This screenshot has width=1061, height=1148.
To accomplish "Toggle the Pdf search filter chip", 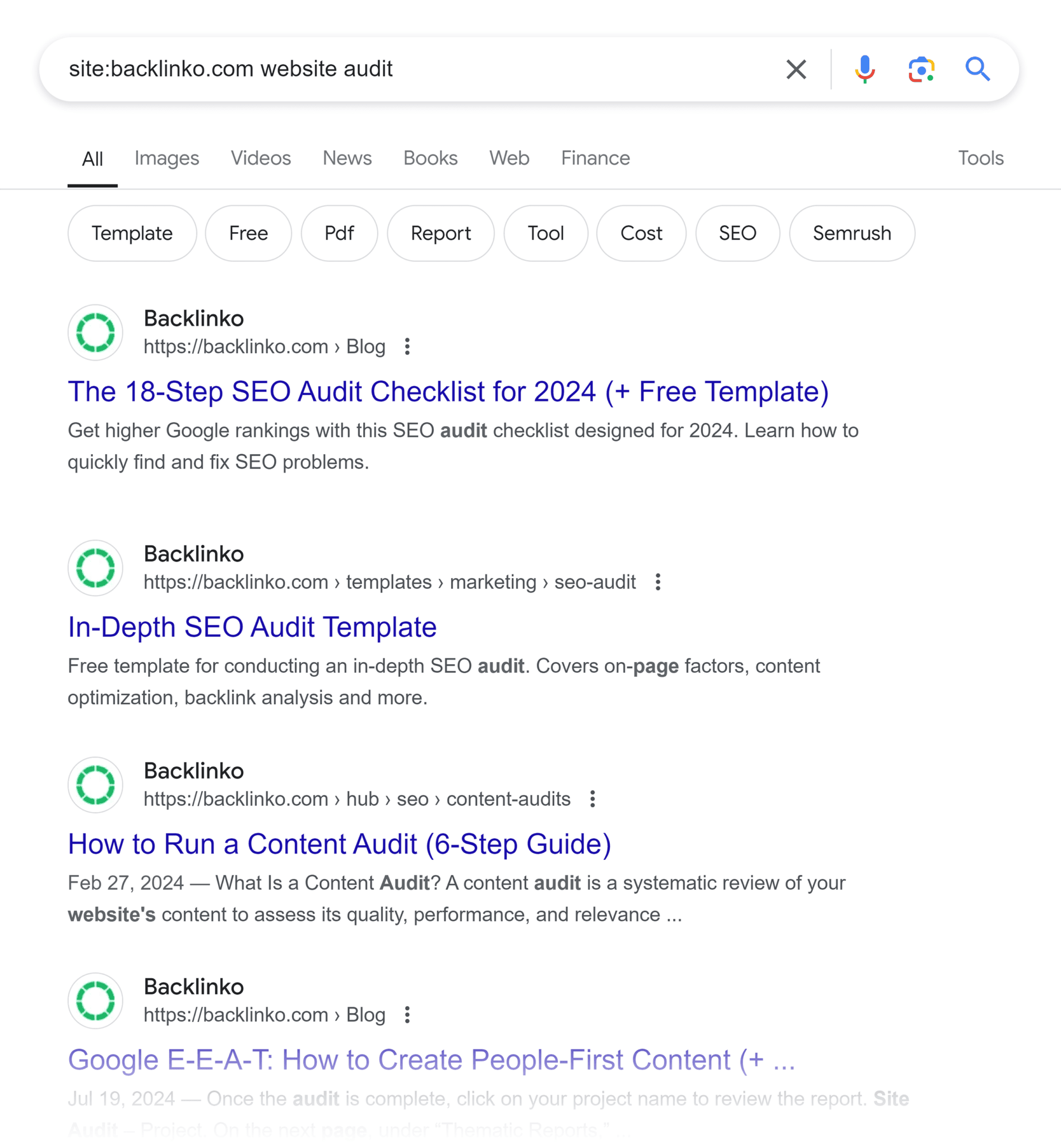I will click(339, 233).
